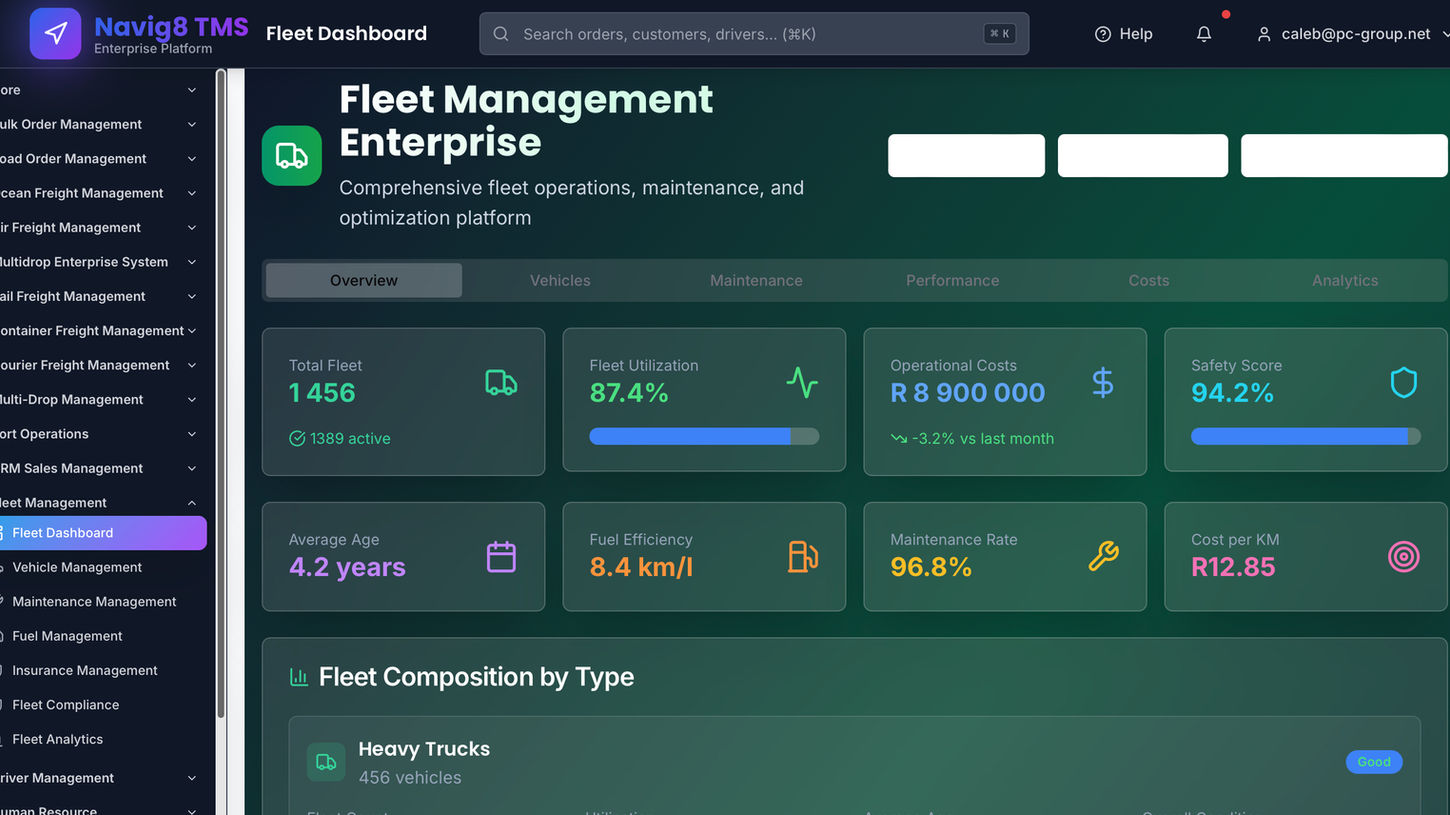This screenshot has height=815, width=1450.
Task: Click the target icon in Cost per KM
Action: point(1404,557)
